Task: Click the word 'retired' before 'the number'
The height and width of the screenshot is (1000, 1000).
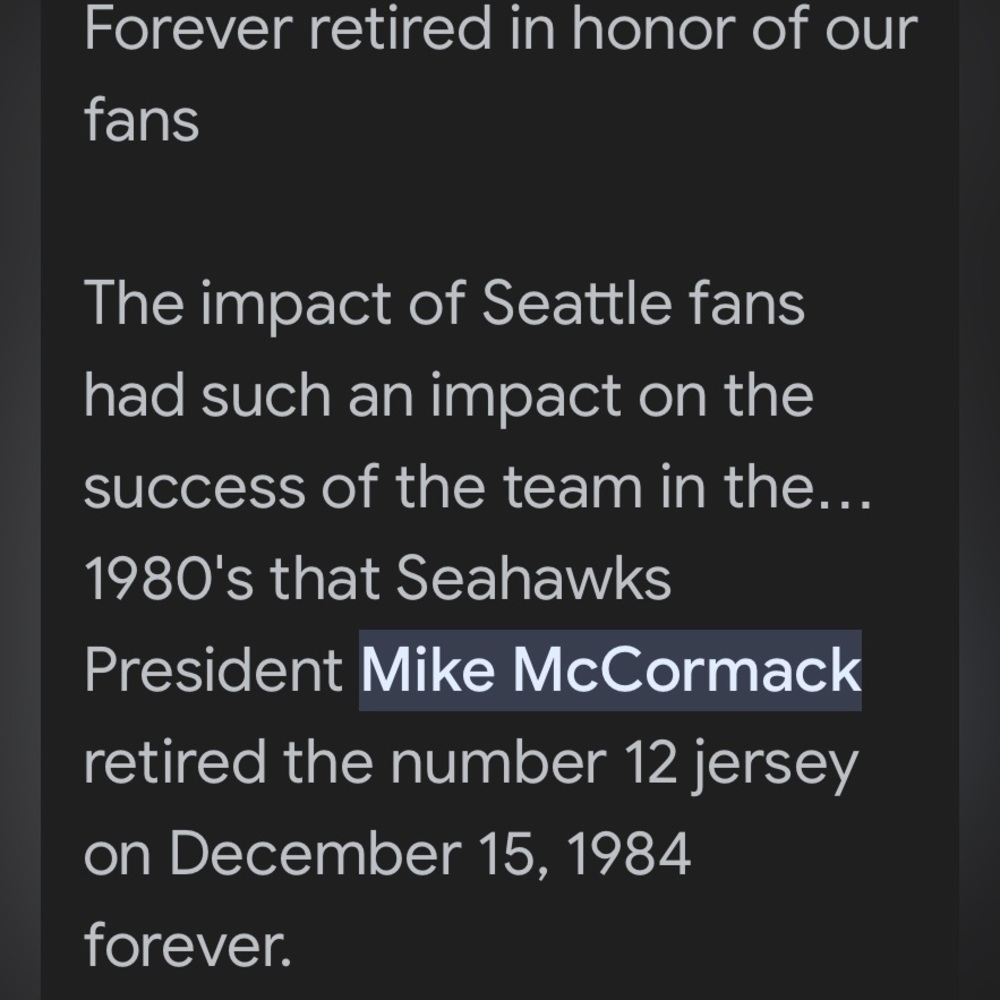Action: [x=175, y=761]
